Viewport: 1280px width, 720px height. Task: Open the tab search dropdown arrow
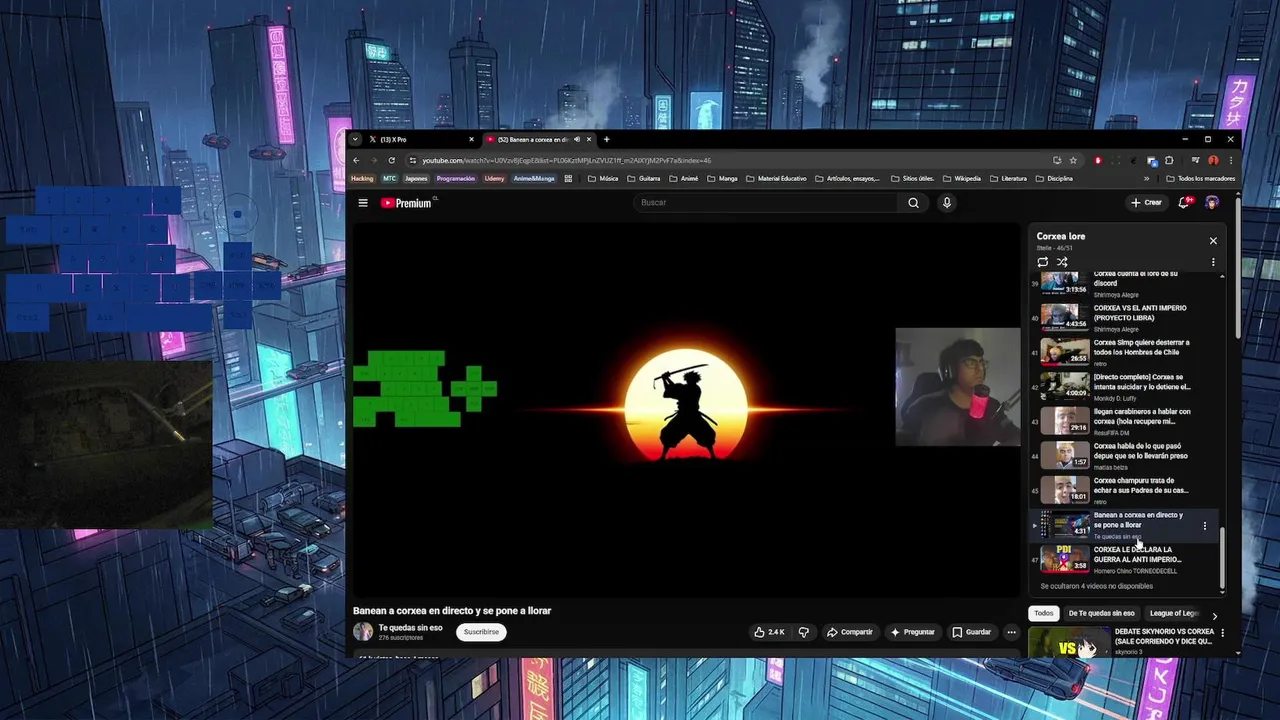point(355,139)
